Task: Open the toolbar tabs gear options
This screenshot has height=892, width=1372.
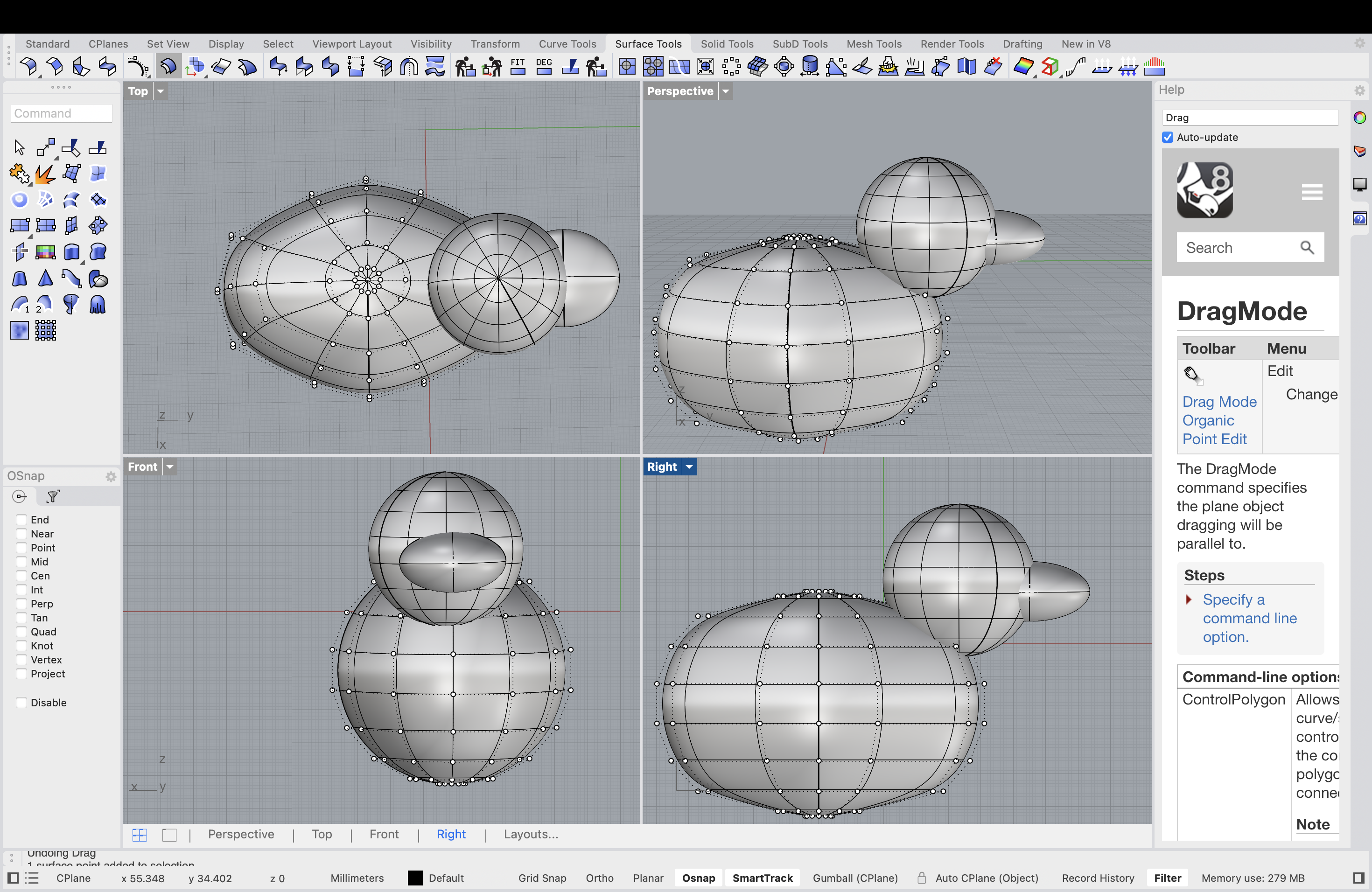Action: [x=1359, y=43]
